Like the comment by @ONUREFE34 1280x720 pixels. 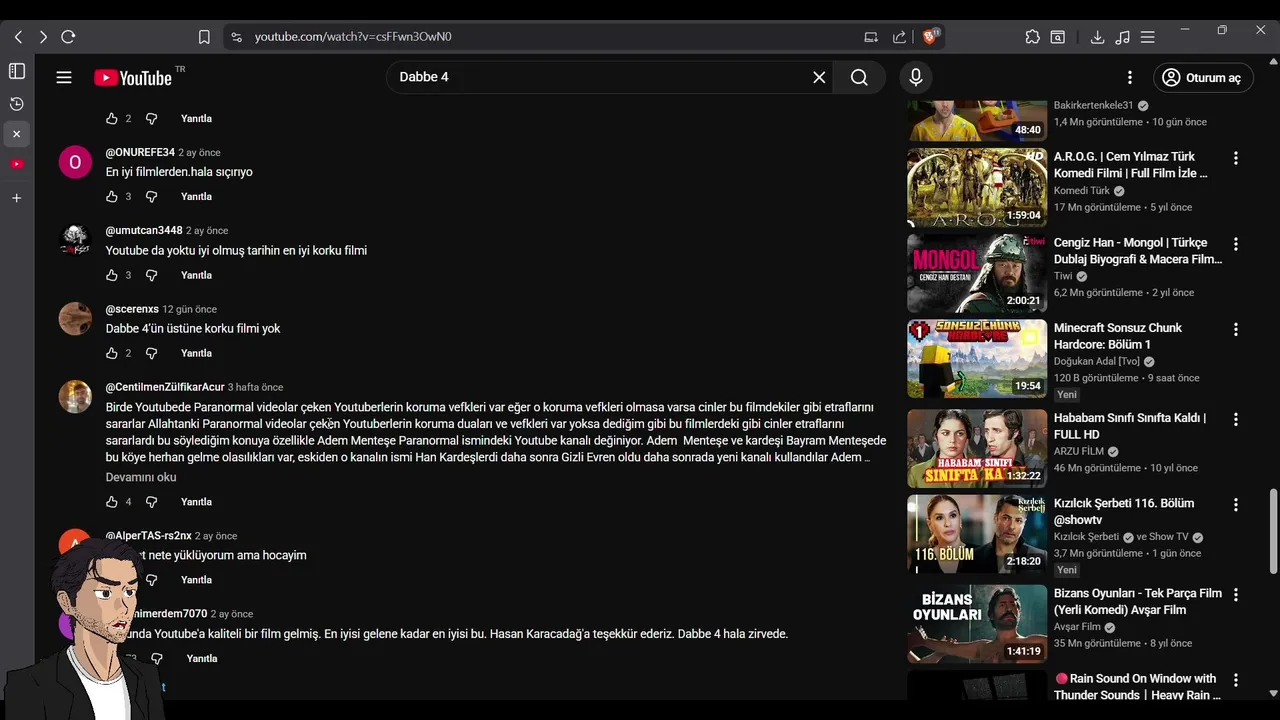[112, 197]
